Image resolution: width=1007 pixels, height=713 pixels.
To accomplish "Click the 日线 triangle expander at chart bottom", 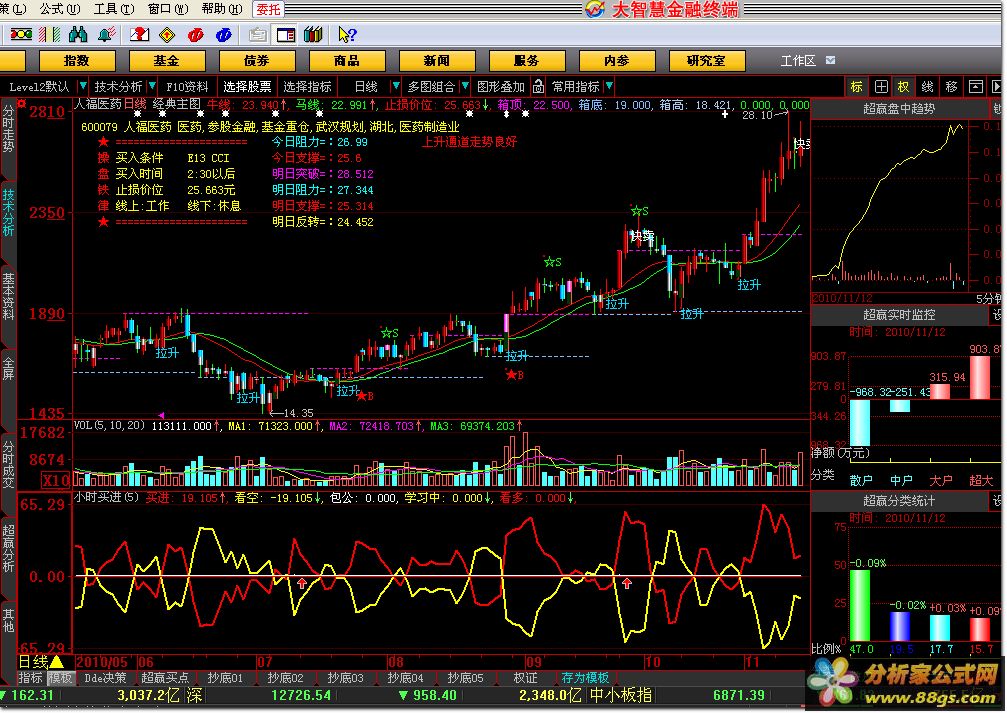I will click(57, 662).
